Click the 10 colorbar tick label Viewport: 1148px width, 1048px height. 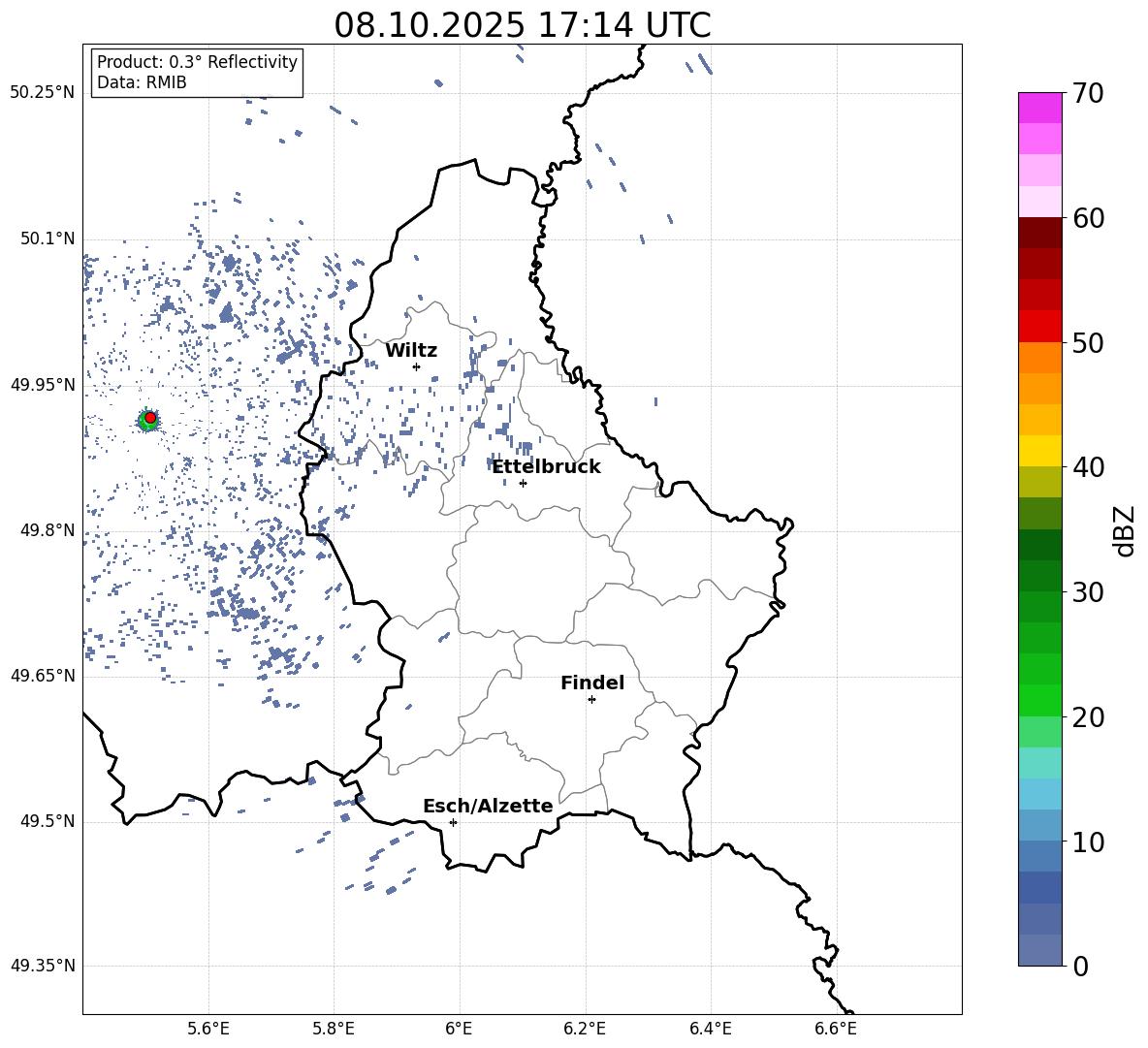[x=1088, y=842]
